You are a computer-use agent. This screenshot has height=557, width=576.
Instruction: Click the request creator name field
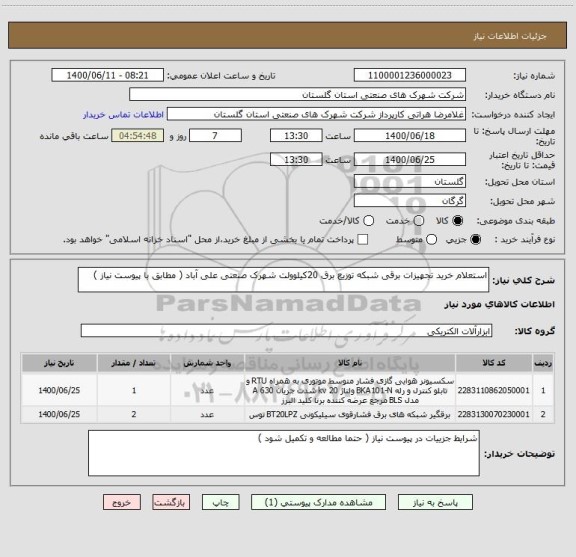pyautogui.click(x=316, y=115)
